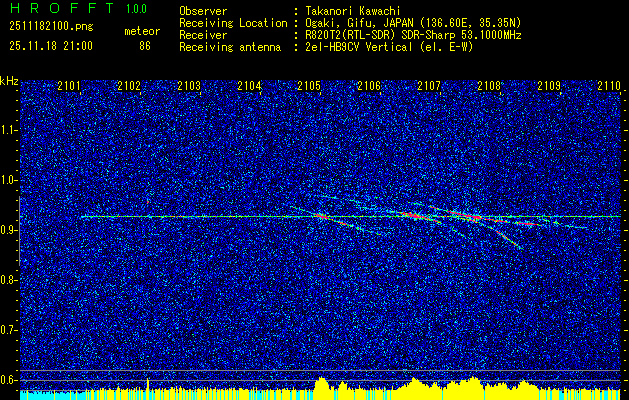
Task: Click the 'Receiving Location' label
Action: (233, 23)
